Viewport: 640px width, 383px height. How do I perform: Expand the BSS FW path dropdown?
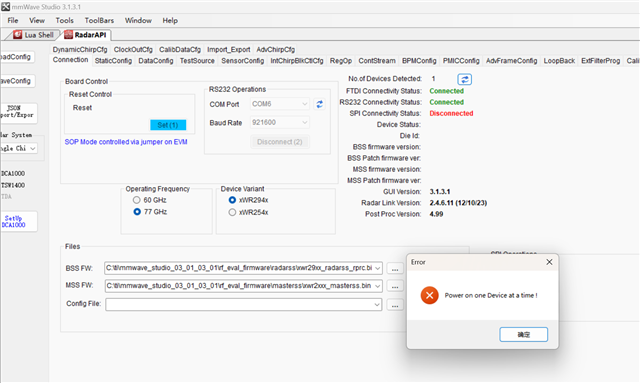click(x=378, y=268)
